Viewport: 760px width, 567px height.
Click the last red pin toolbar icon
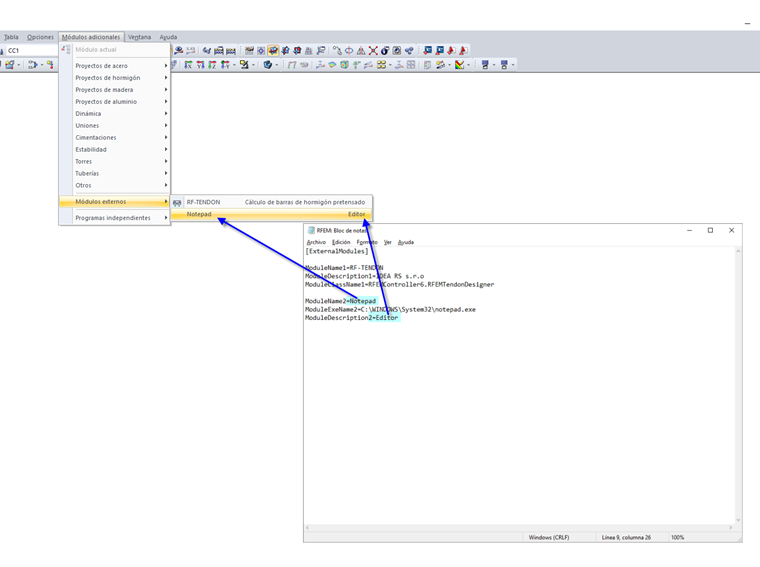coord(463,50)
